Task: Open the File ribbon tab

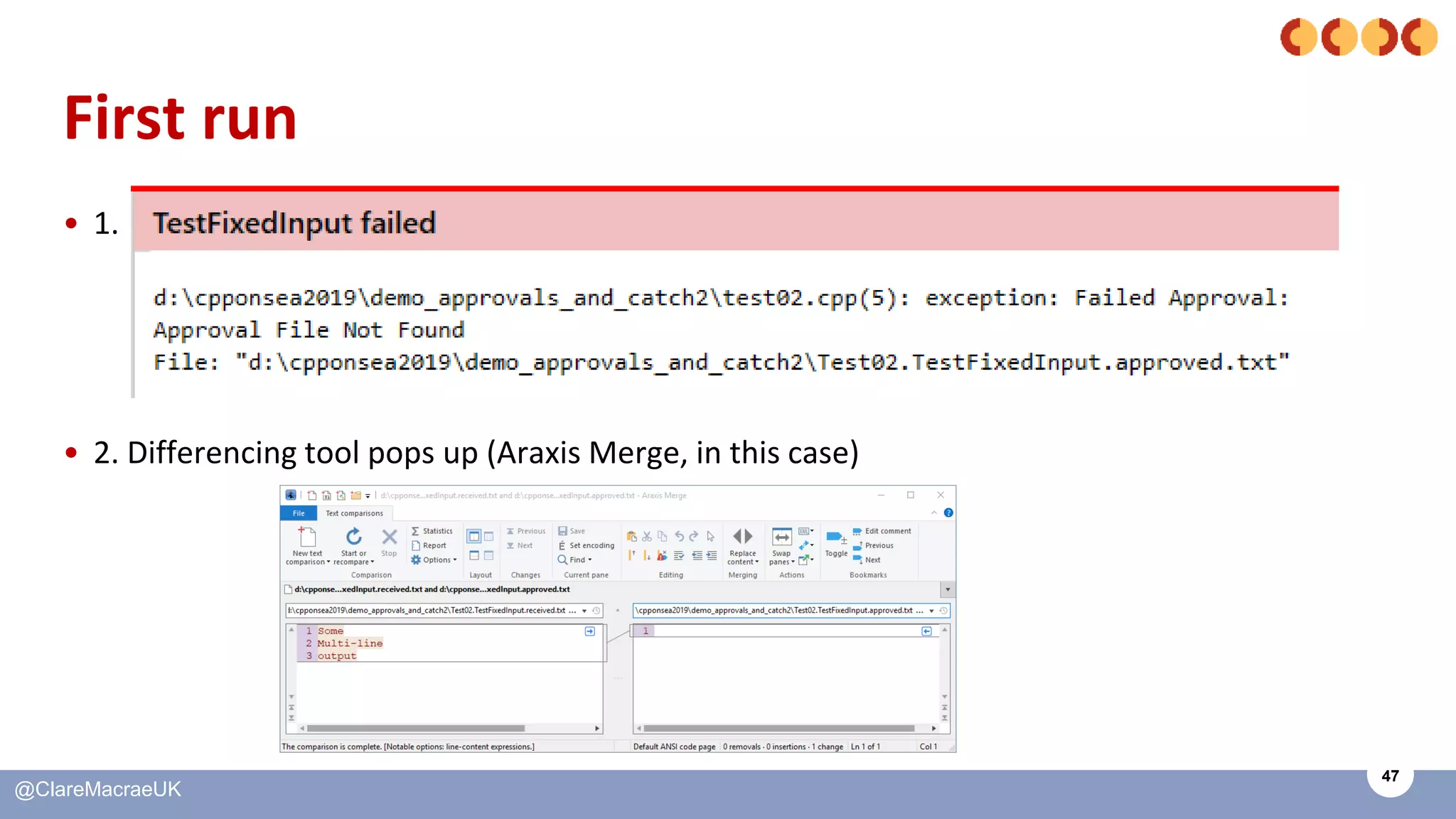Action: [299, 513]
